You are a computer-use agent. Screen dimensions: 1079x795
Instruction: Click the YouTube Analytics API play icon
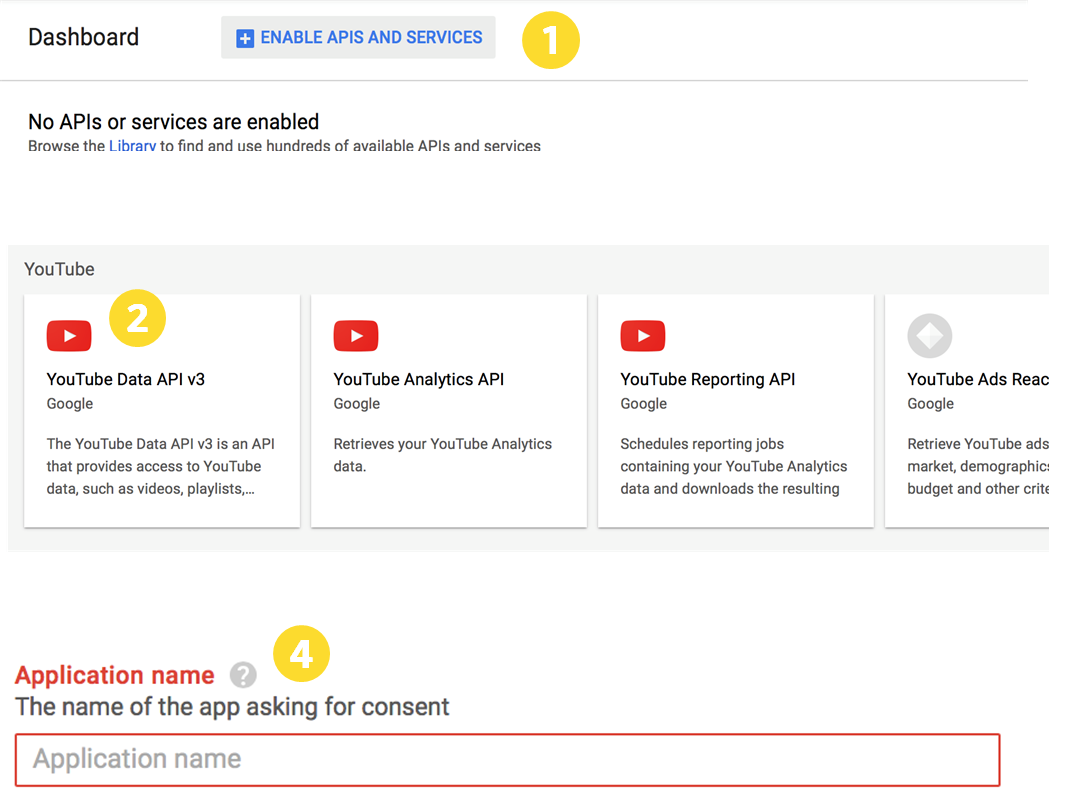[356, 336]
